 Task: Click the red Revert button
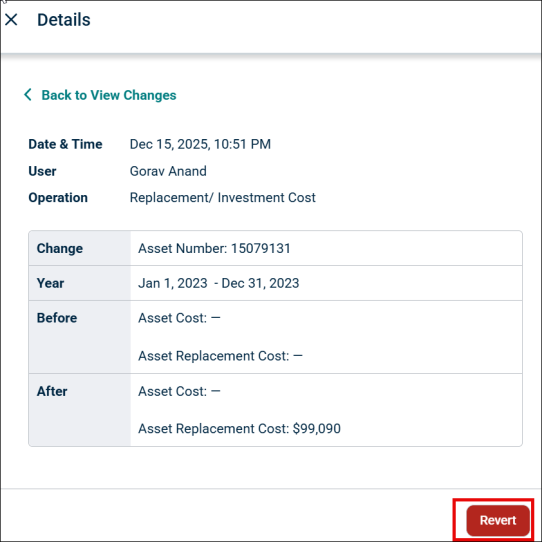coord(498,520)
